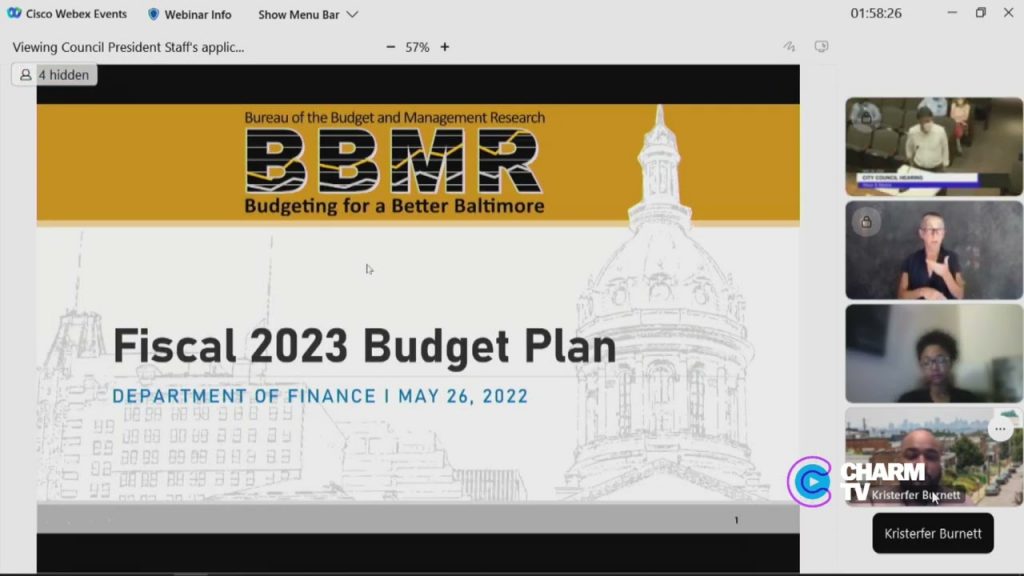Screen dimensions: 1024x576
Task: Select the woman with glasses video thumbnail
Action: pyautogui.click(x=934, y=353)
